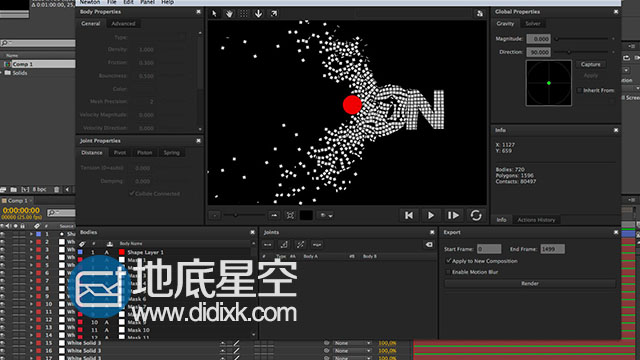640x360 pixels.
Task: Choose the dotted grid tool
Action: 244,14
